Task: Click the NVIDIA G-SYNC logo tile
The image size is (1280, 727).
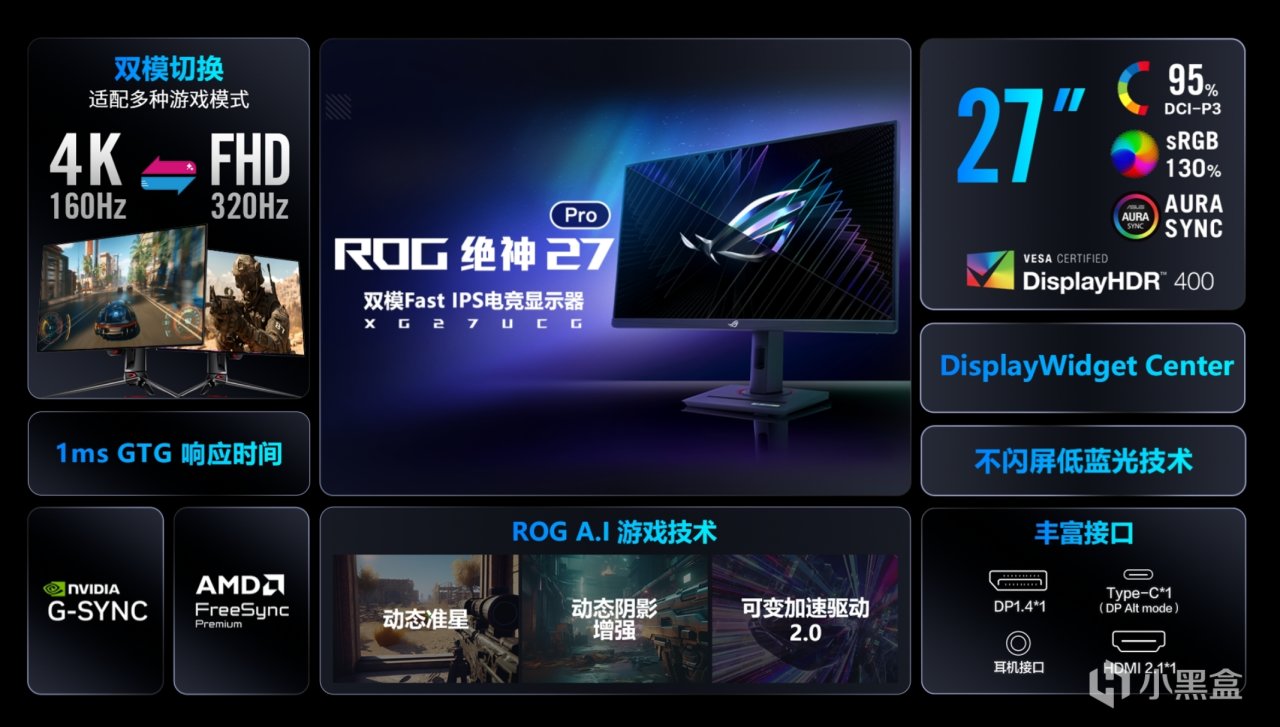Action: coord(96,601)
